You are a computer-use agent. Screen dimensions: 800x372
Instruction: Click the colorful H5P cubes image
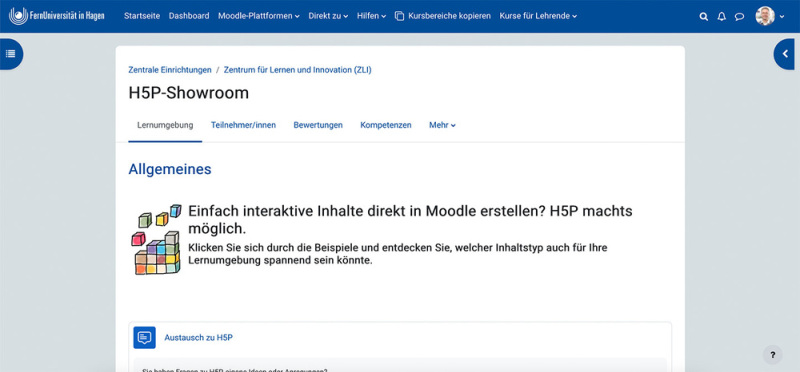156,239
